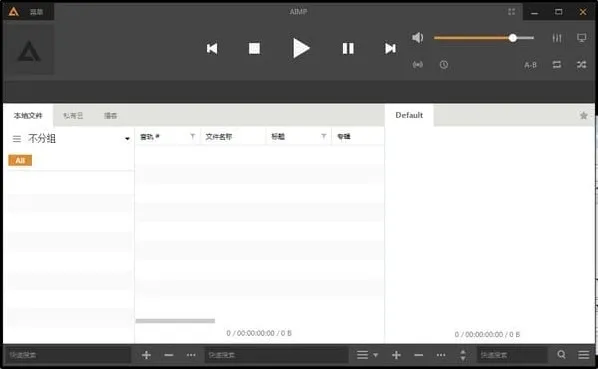Viewport: 598px width, 369px height.
Task: Filter the track number column
Action: coord(193,136)
